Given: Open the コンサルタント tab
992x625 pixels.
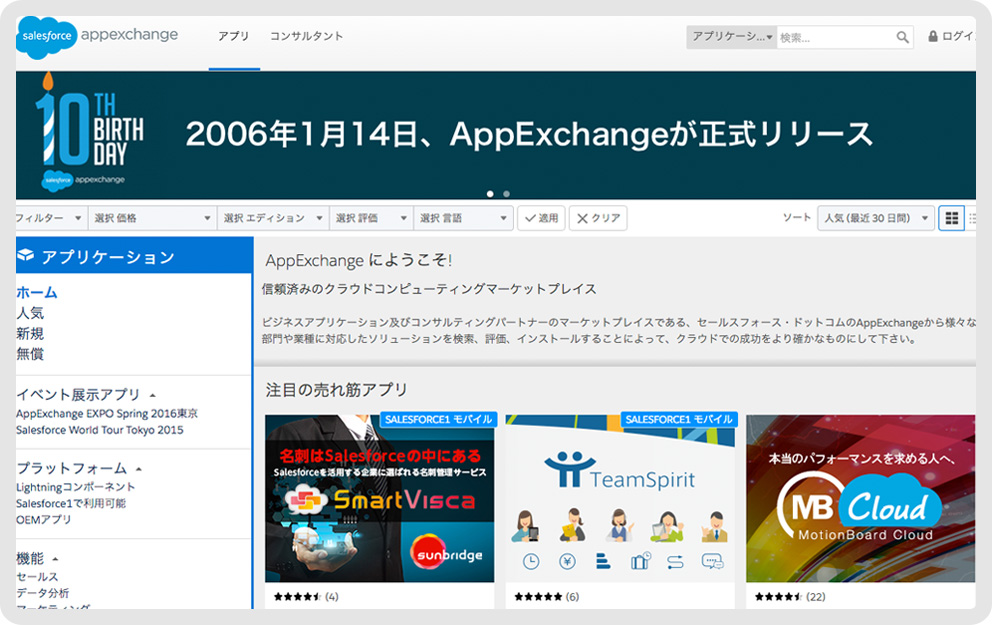Looking at the screenshot, I should [x=306, y=37].
